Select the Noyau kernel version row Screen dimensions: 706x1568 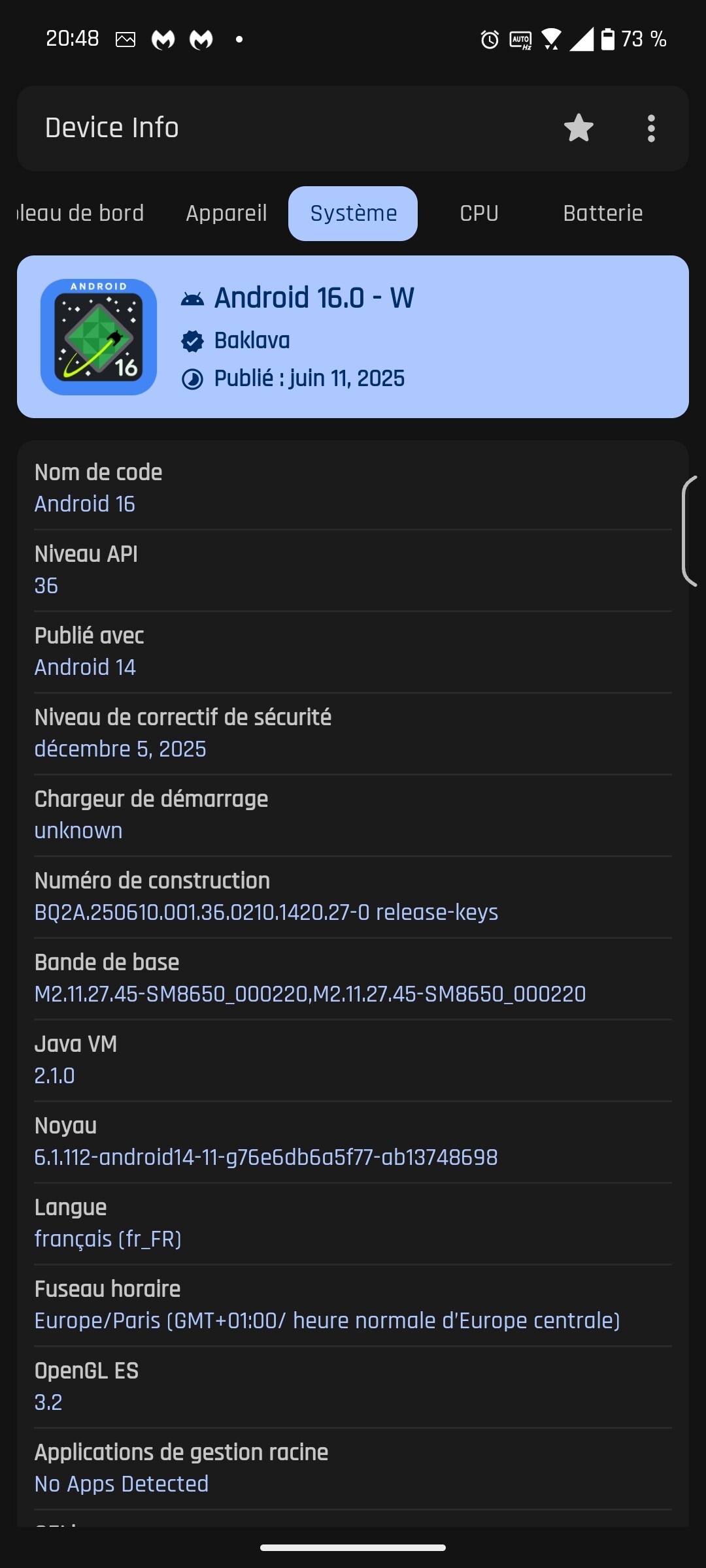pos(353,1142)
